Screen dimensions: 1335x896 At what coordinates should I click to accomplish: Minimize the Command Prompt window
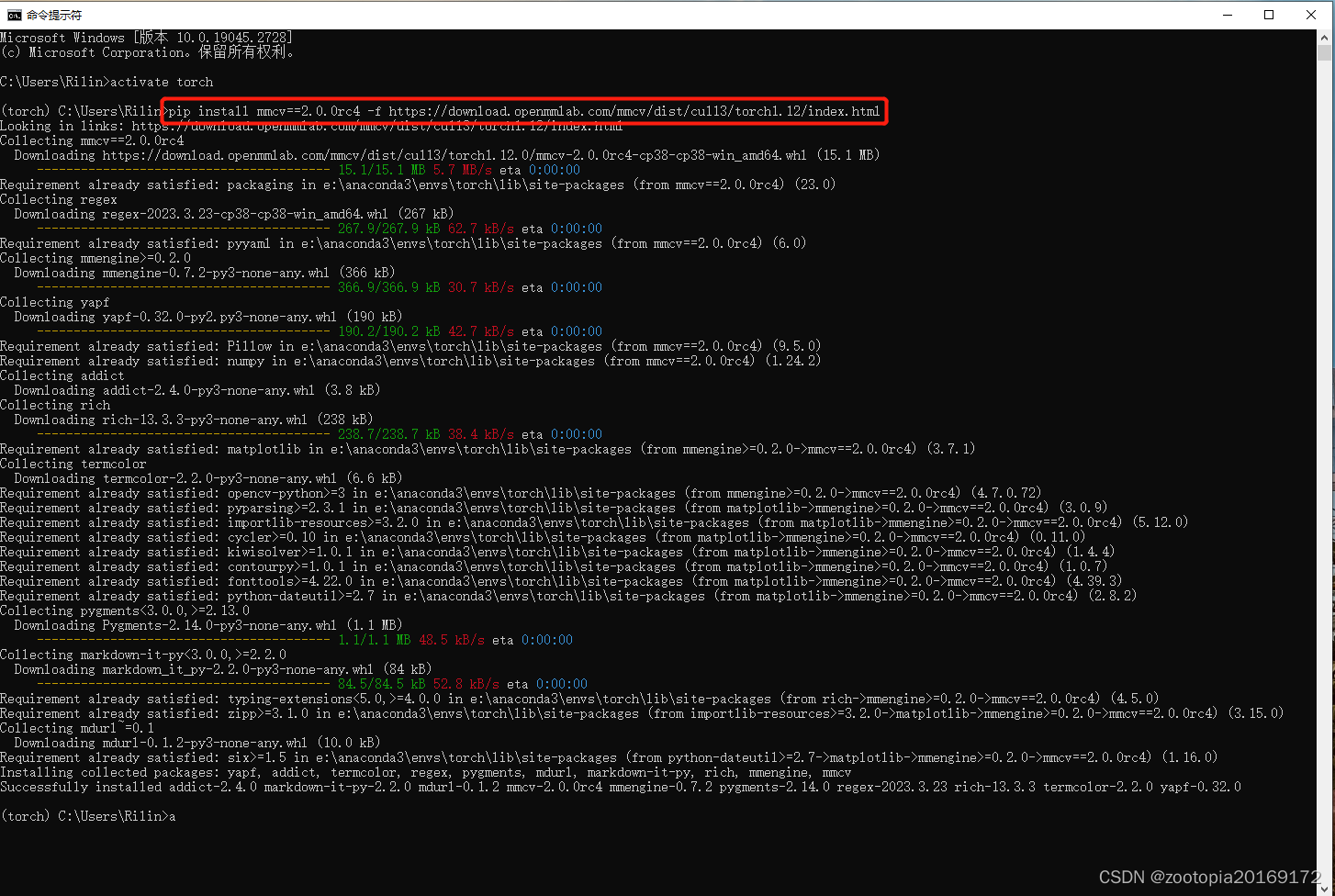point(1228,15)
